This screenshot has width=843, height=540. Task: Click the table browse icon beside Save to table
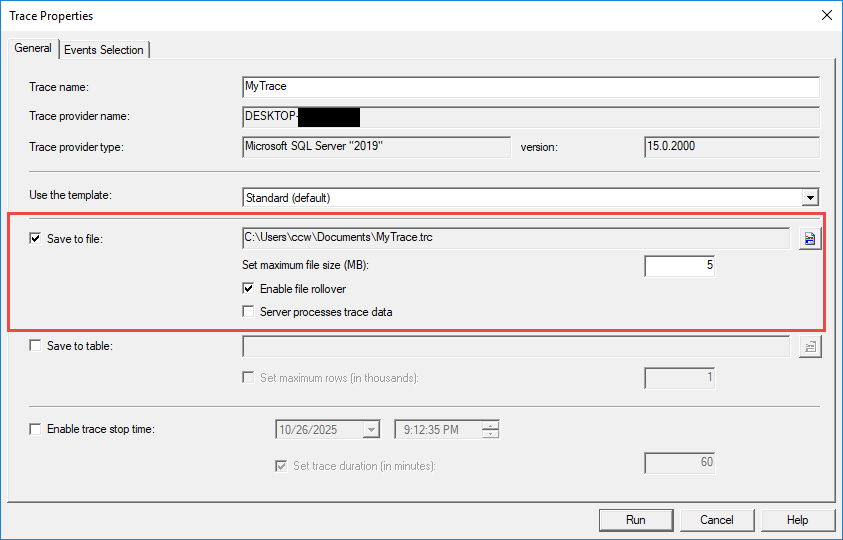click(810, 346)
